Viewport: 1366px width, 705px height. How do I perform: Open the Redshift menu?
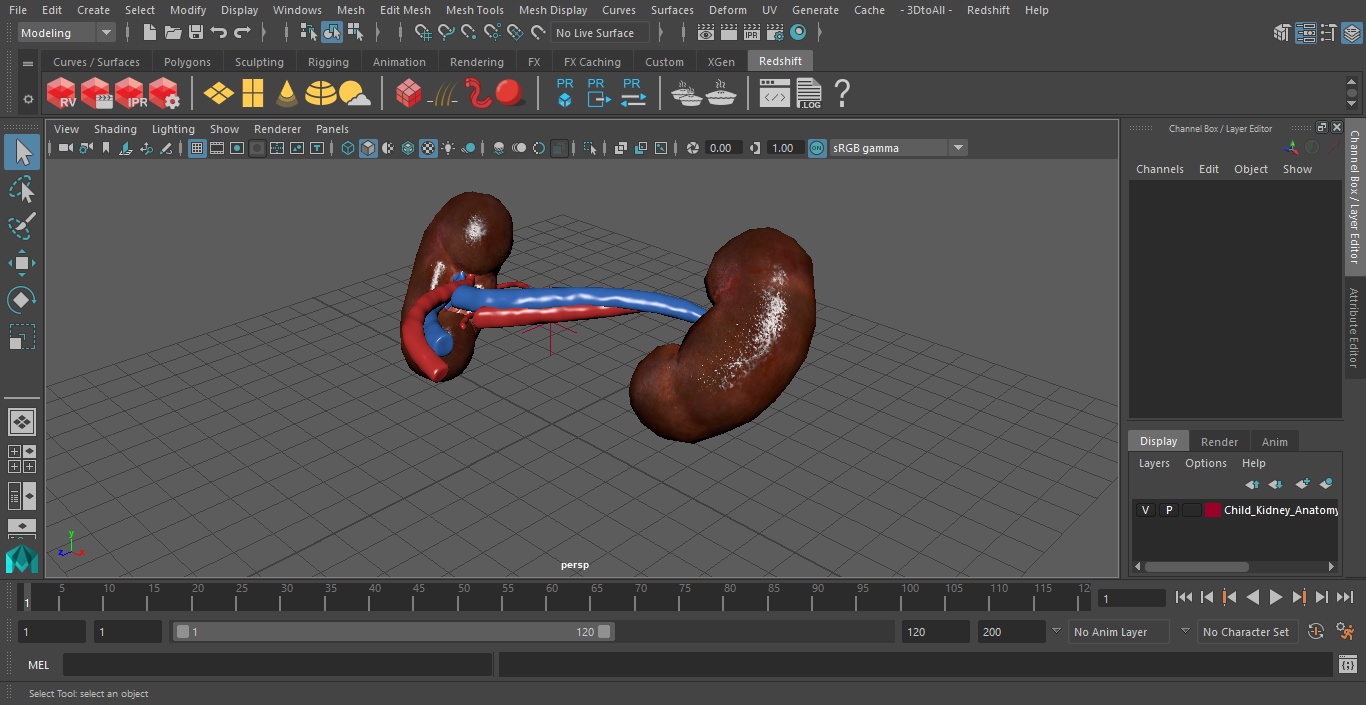point(988,10)
